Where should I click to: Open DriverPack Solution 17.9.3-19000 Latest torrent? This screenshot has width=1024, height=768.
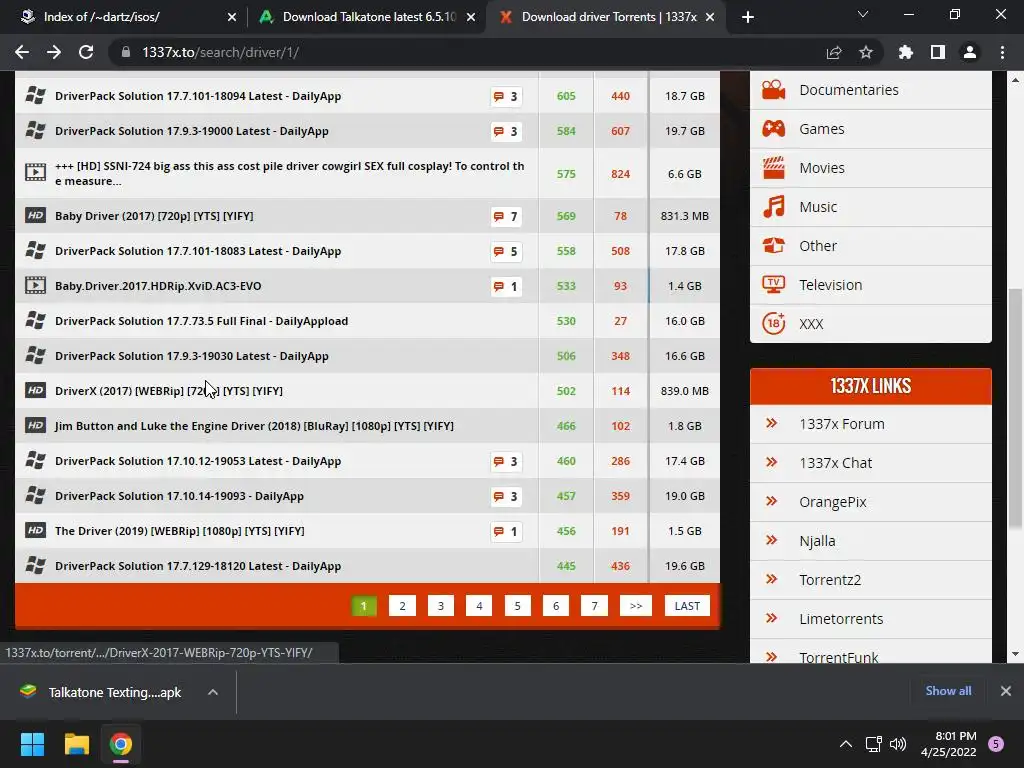tap(192, 131)
